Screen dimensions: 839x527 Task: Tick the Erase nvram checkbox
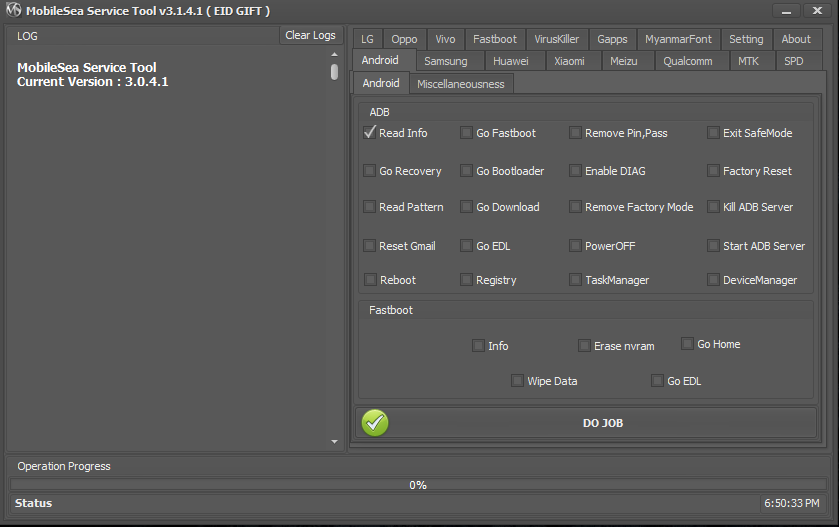tap(584, 346)
